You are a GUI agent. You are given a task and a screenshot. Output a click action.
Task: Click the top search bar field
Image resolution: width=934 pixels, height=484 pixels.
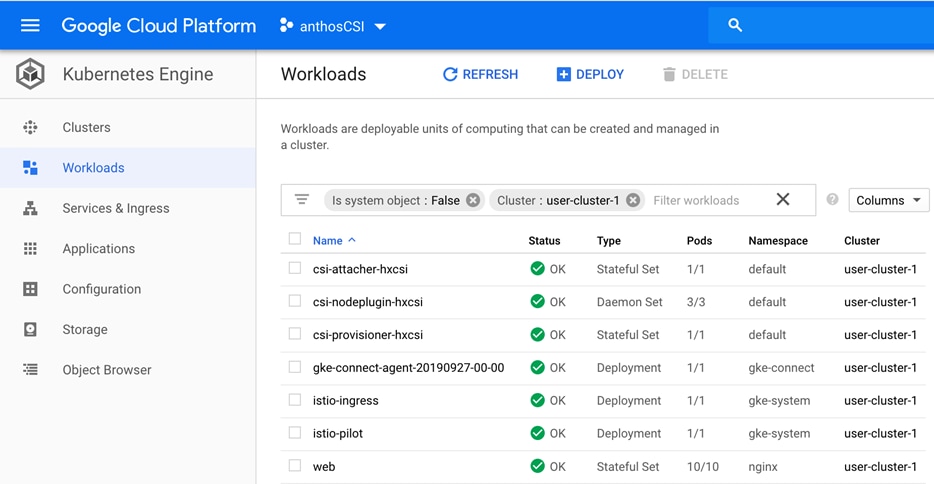(821, 25)
